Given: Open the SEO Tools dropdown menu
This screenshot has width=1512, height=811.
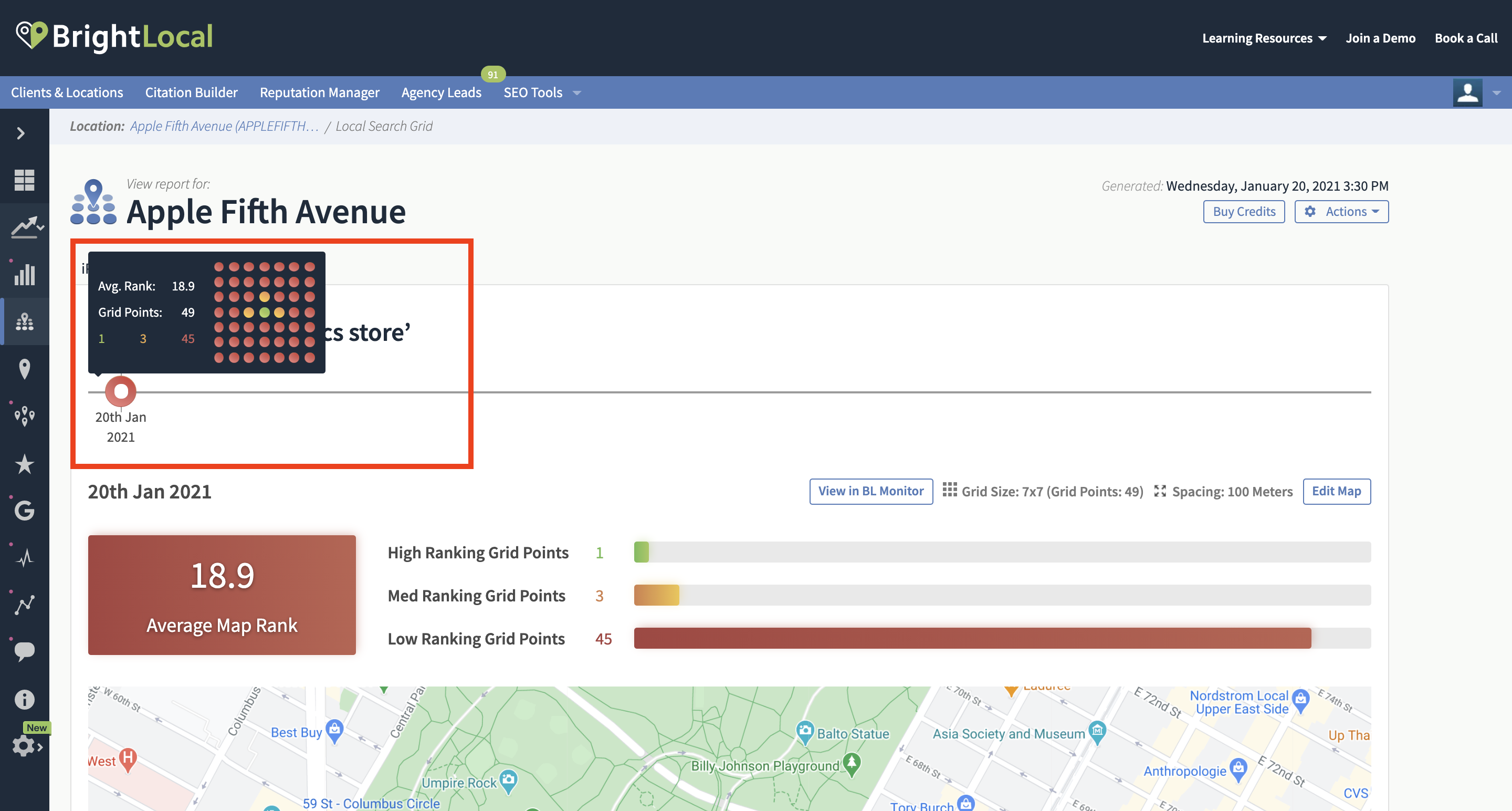Looking at the screenshot, I should (x=542, y=92).
